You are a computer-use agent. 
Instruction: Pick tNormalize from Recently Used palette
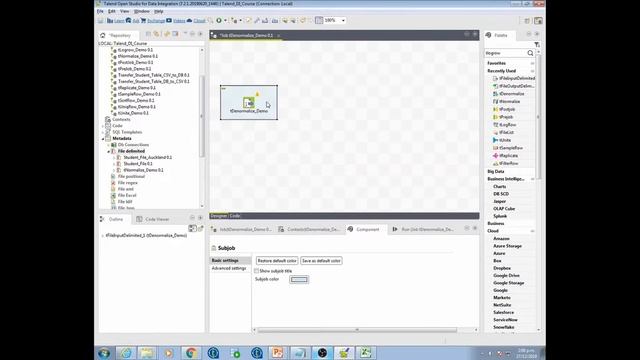[507, 102]
